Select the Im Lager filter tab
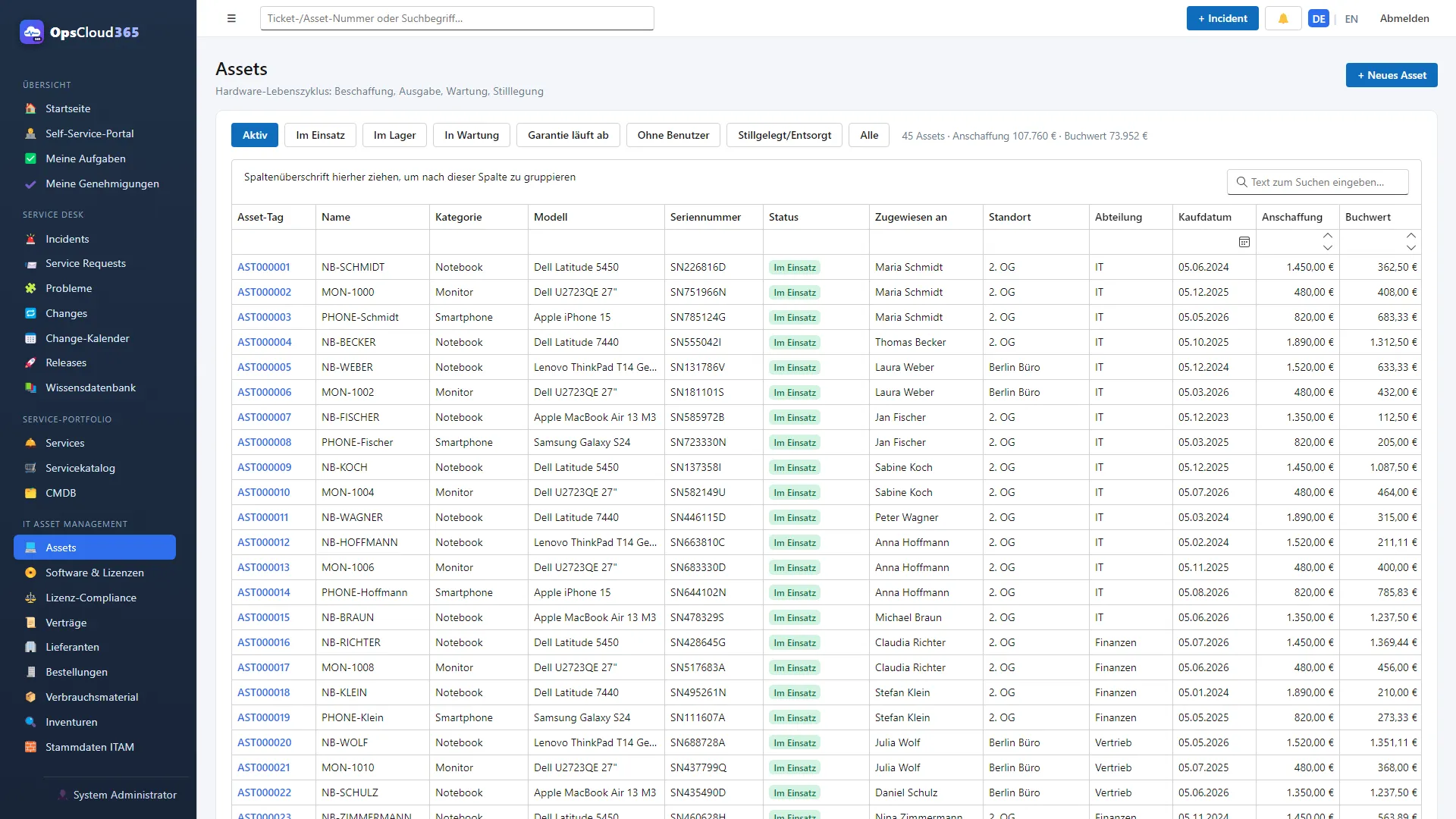This screenshot has width=1456, height=819. click(394, 135)
